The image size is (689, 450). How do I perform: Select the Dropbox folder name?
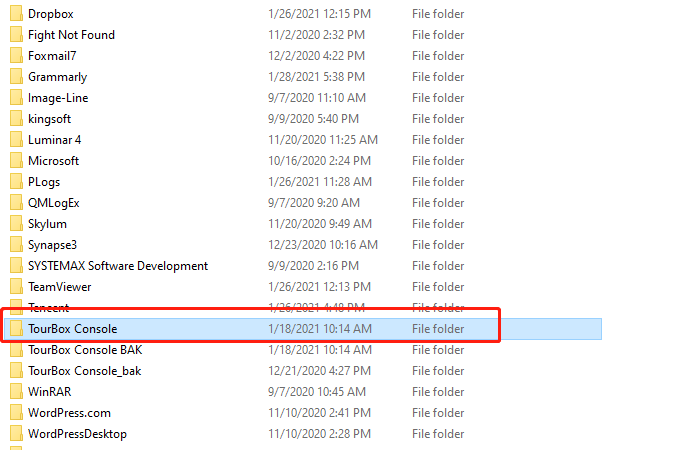51,14
